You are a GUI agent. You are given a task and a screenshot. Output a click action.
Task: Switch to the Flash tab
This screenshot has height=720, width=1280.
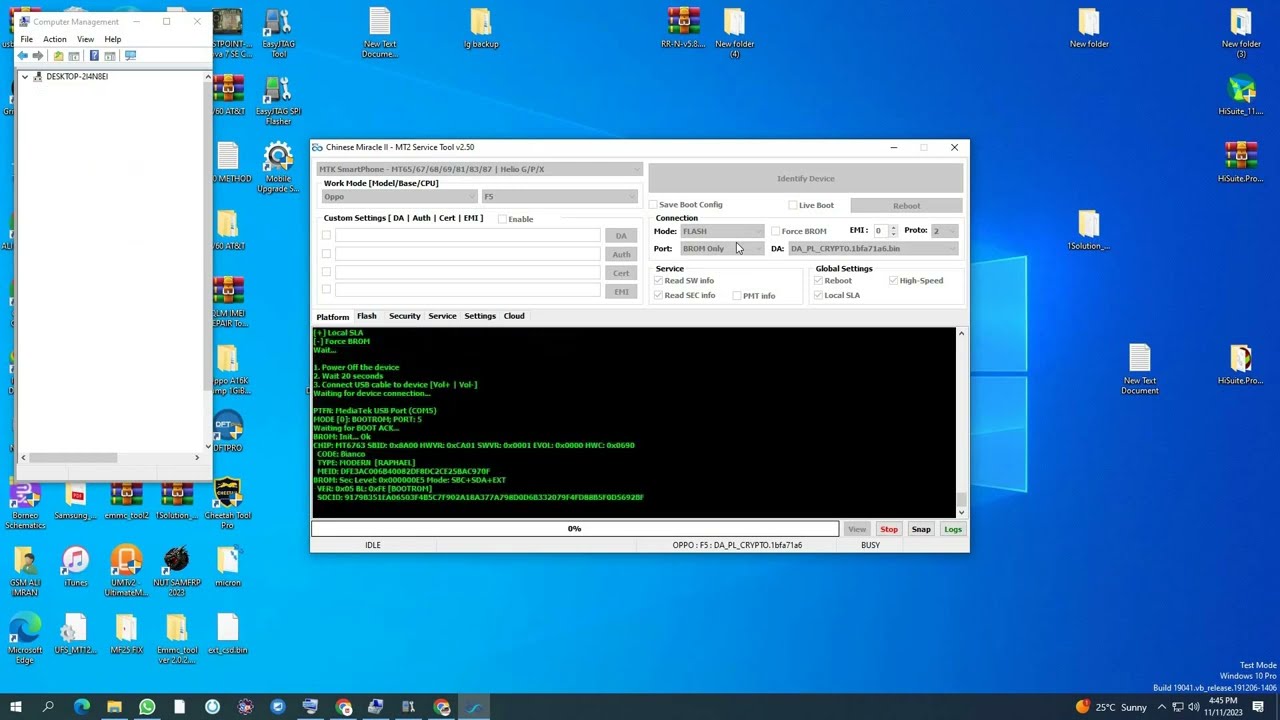pyautogui.click(x=366, y=316)
